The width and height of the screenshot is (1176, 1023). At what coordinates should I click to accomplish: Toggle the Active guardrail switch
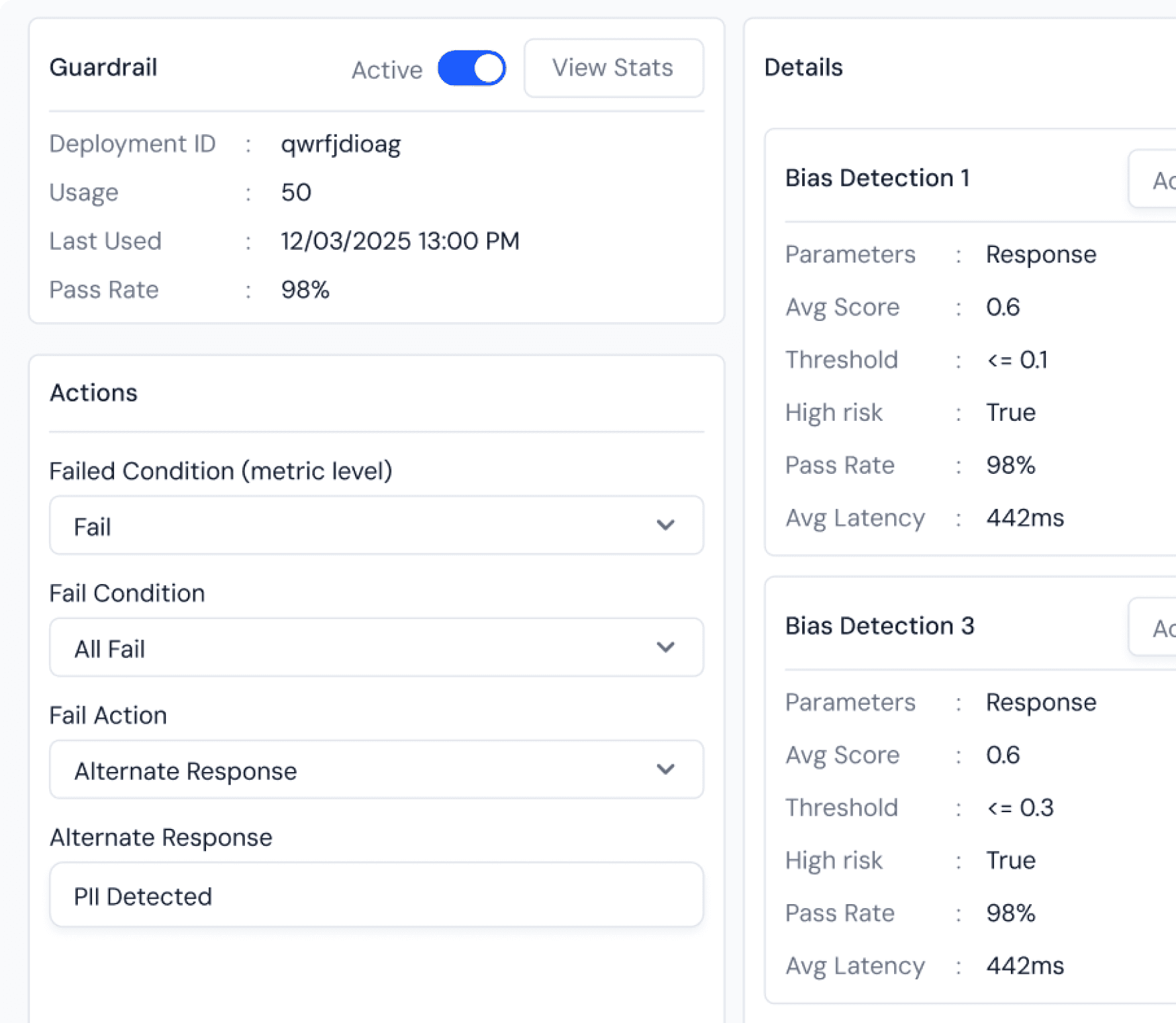click(x=472, y=68)
